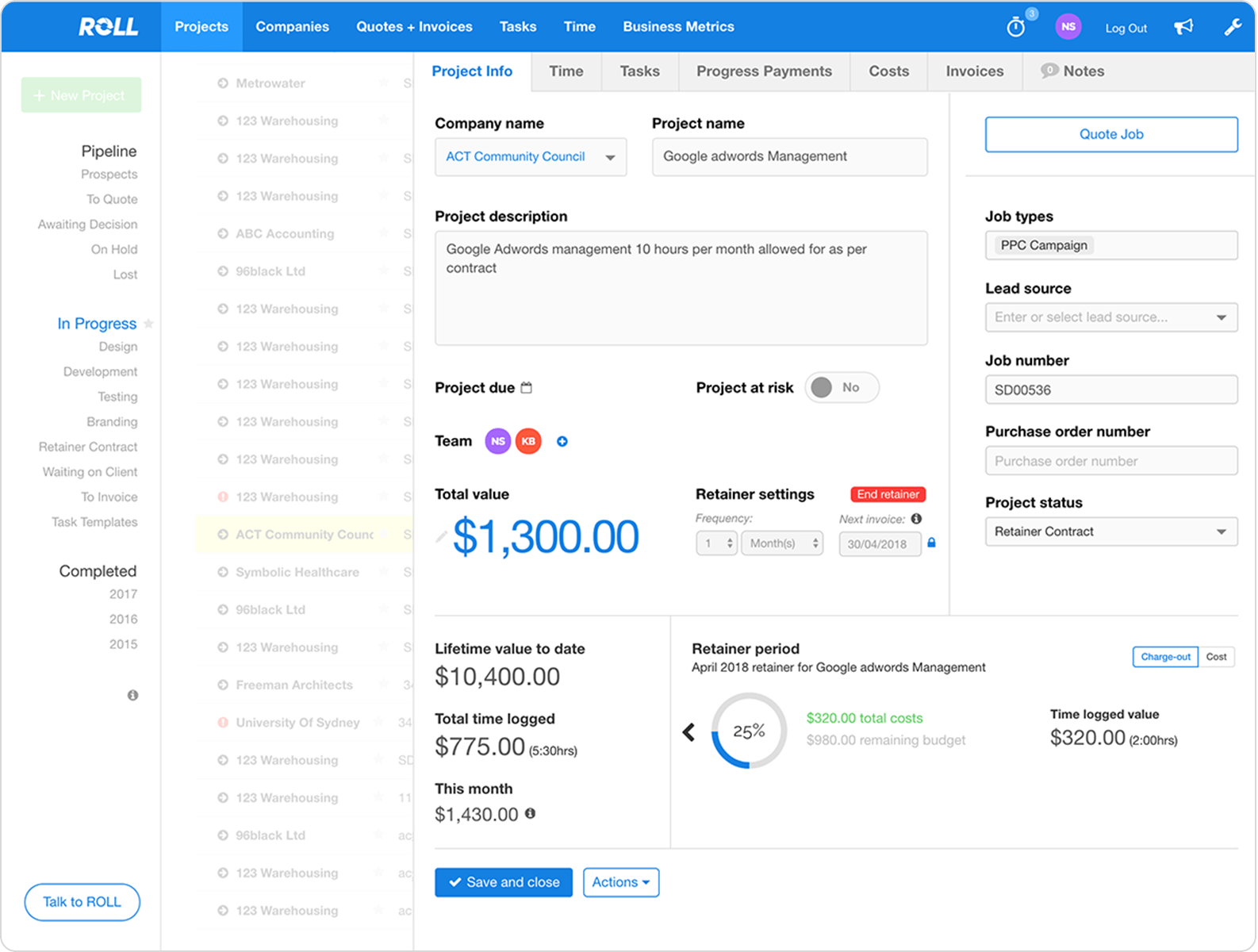Screen dimensions: 1258x952
Task: Click the Purchase order number field
Action: (1110, 461)
